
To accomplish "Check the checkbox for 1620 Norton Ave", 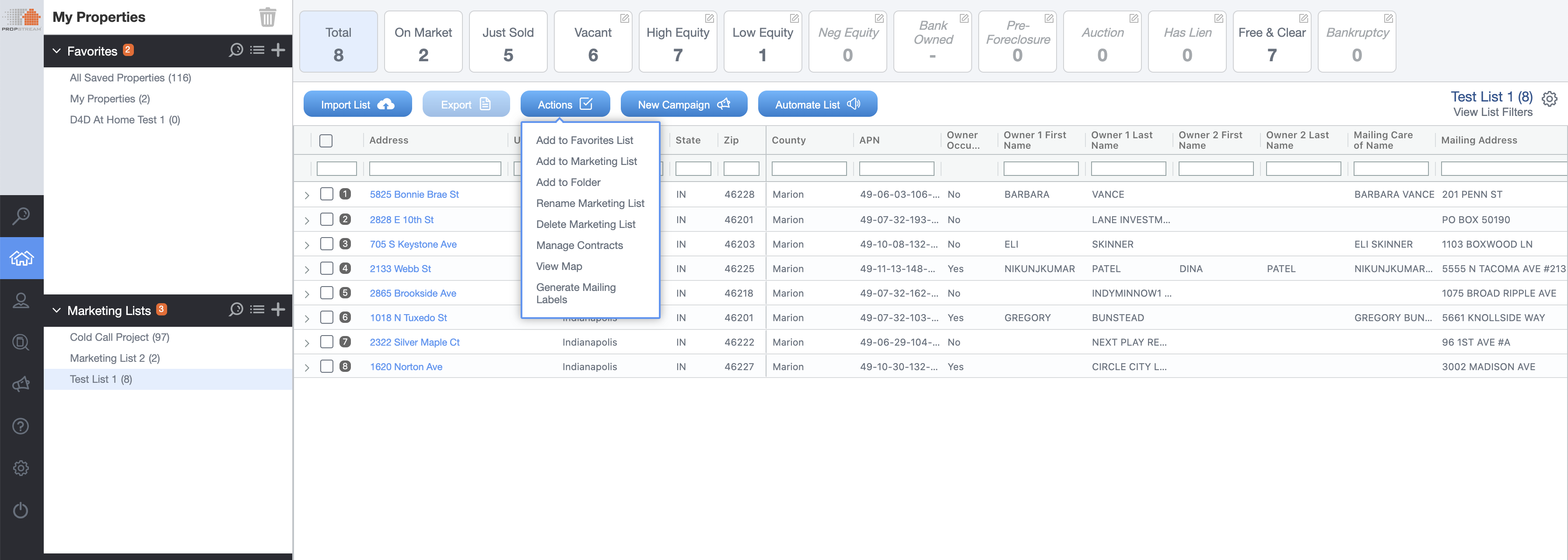I will [326, 367].
